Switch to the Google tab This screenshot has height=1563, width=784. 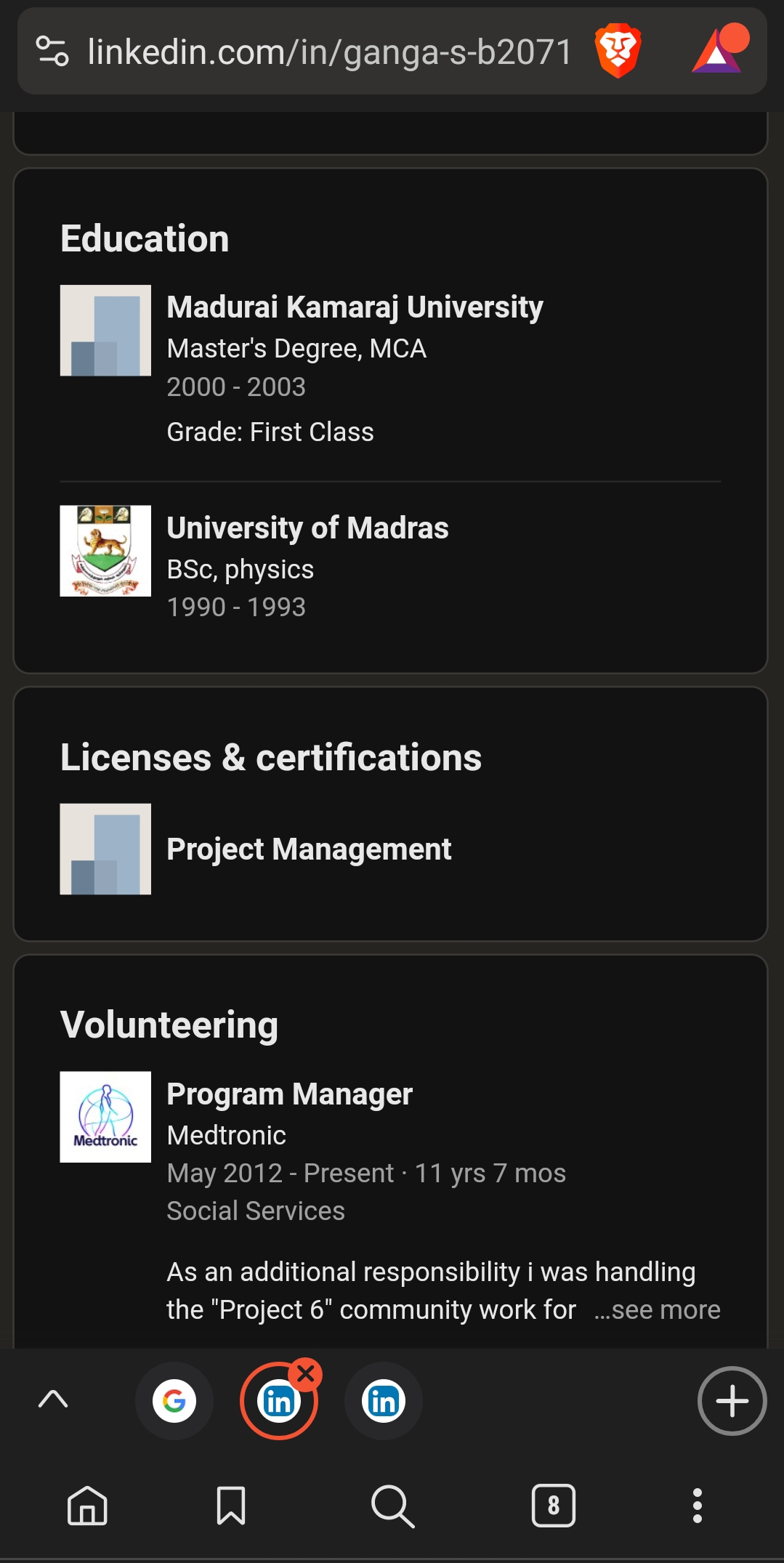[x=174, y=1400]
